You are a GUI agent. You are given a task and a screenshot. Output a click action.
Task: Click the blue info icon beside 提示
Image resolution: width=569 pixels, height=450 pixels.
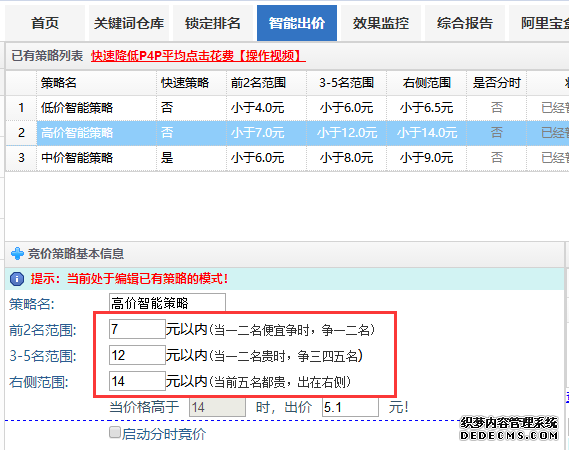coord(17,279)
